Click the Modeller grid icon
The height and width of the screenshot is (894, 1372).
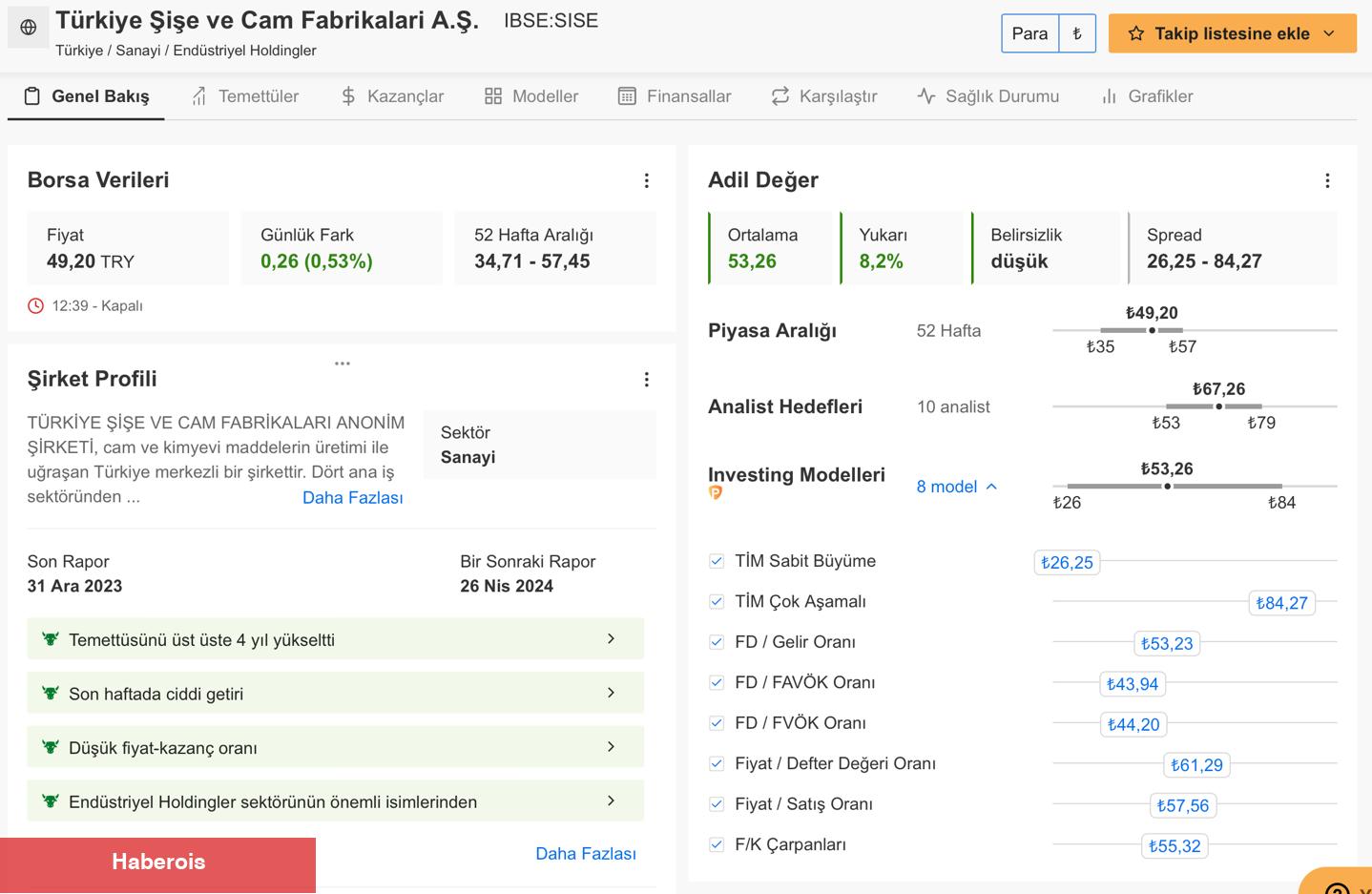493,96
